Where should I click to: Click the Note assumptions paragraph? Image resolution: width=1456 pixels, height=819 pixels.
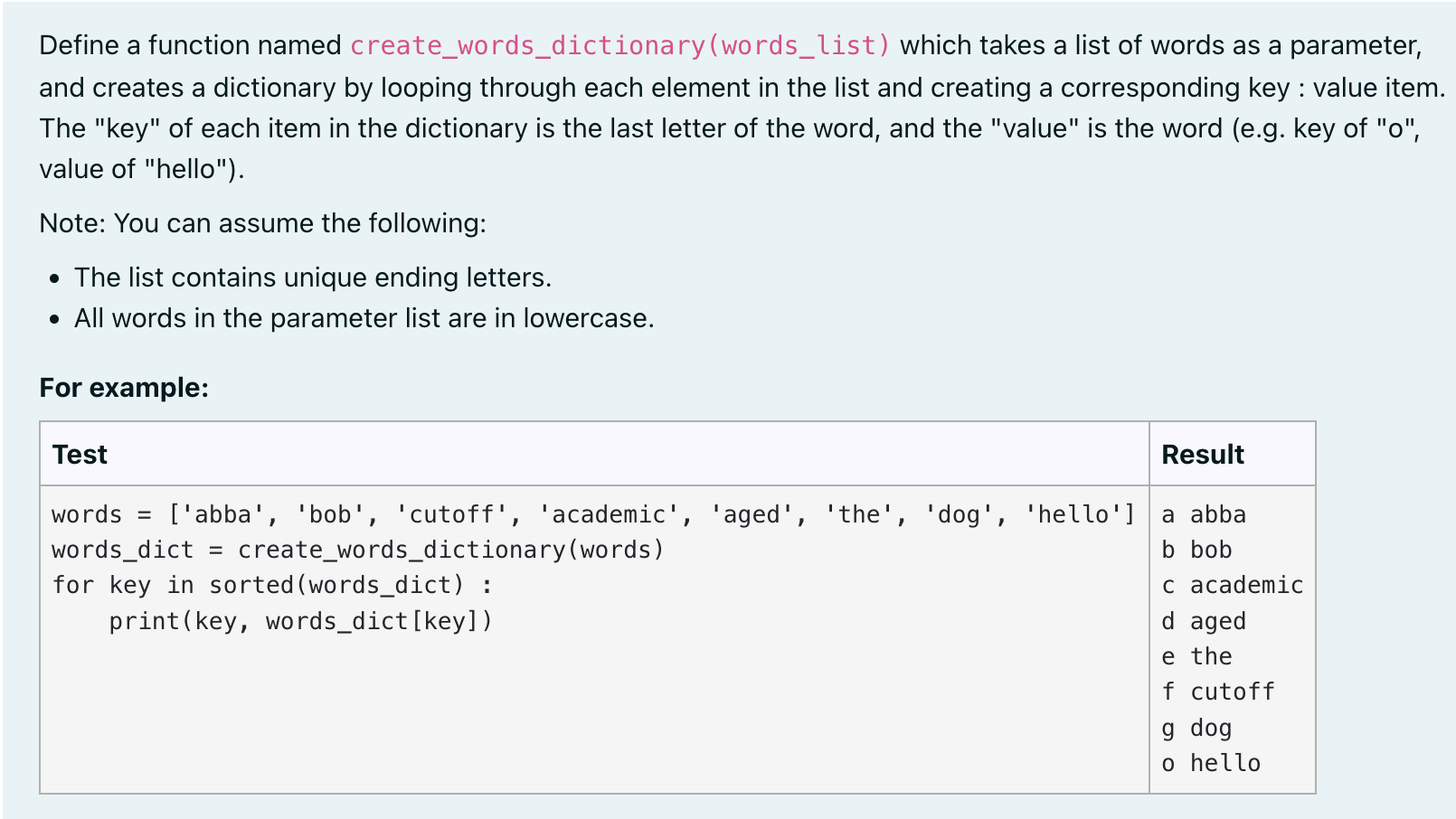tap(262, 223)
